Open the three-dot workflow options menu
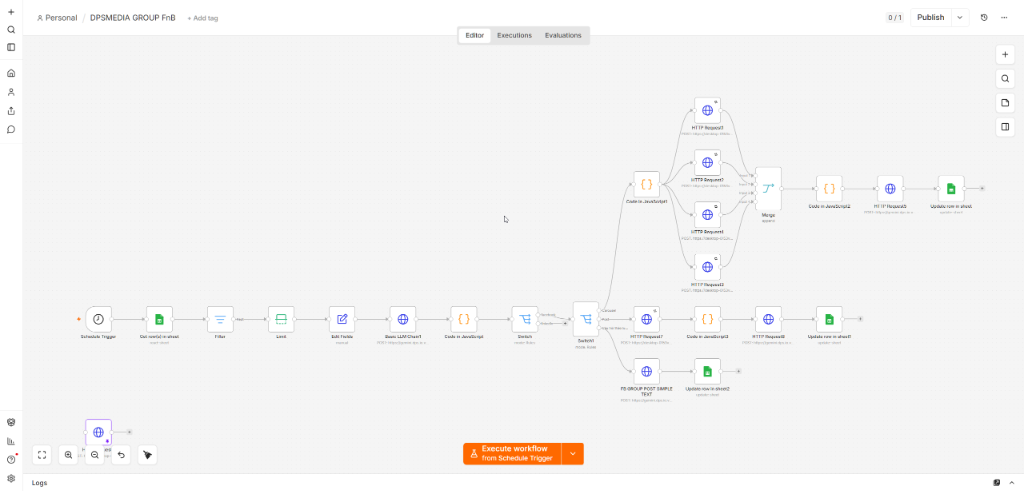The height and width of the screenshot is (491, 1024). [1004, 18]
